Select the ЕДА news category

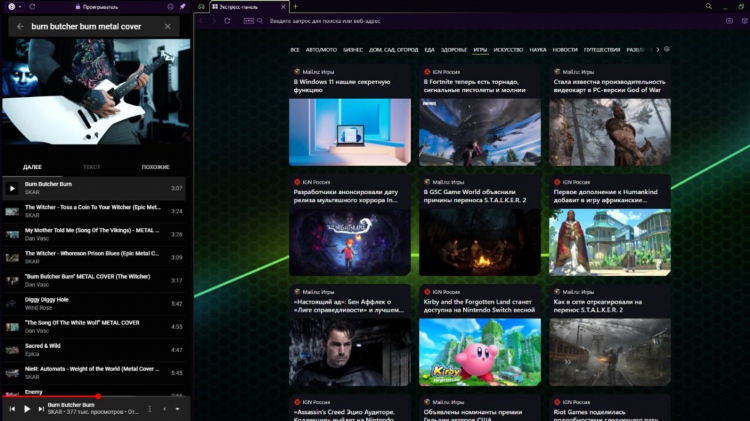pos(430,50)
